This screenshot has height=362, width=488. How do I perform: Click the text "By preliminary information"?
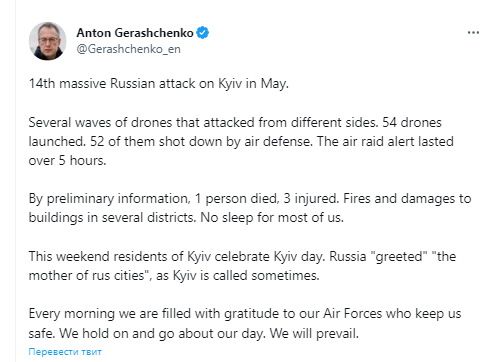pos(109,199)
